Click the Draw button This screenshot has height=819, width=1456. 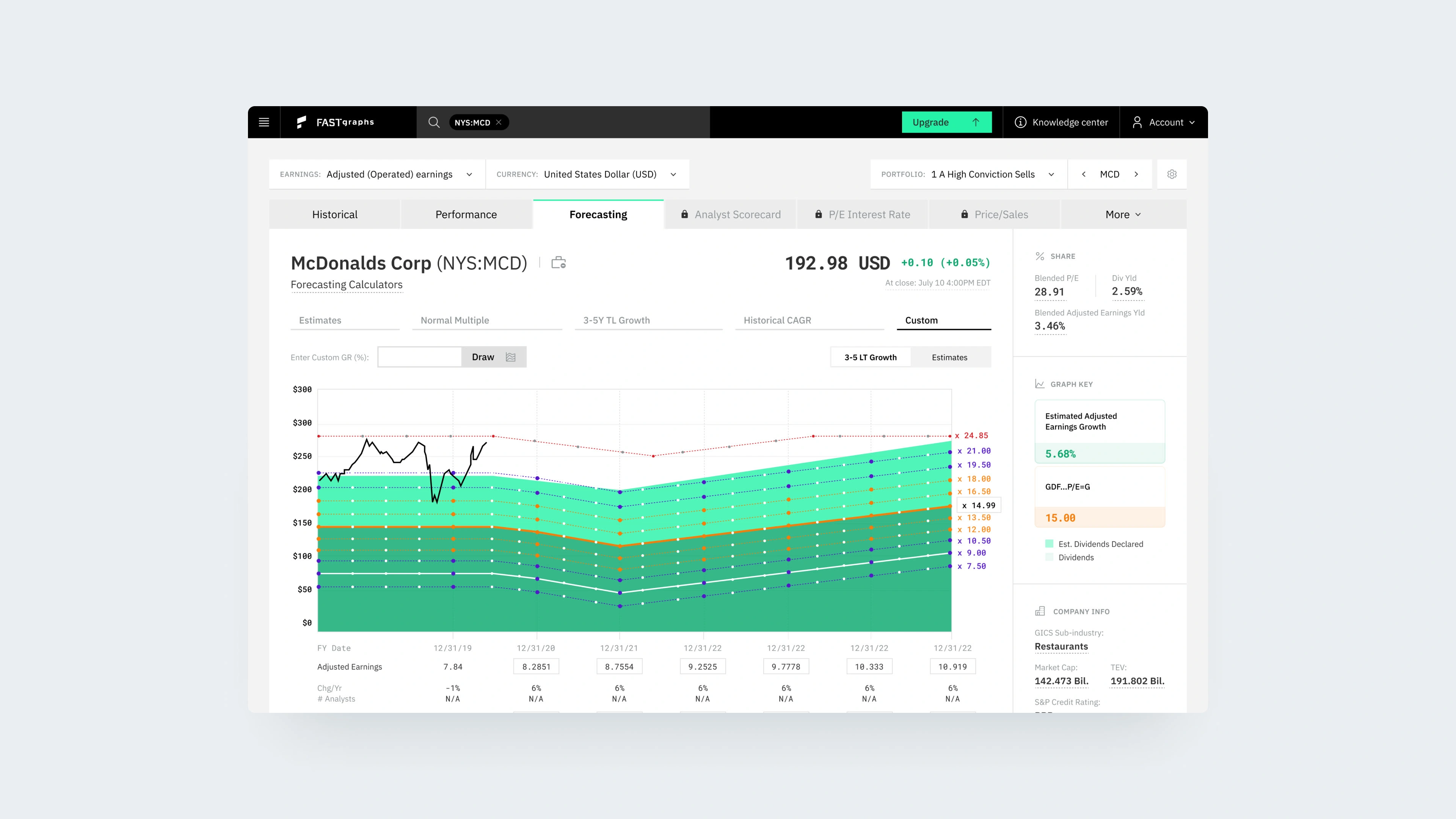[x=494, y=357]
